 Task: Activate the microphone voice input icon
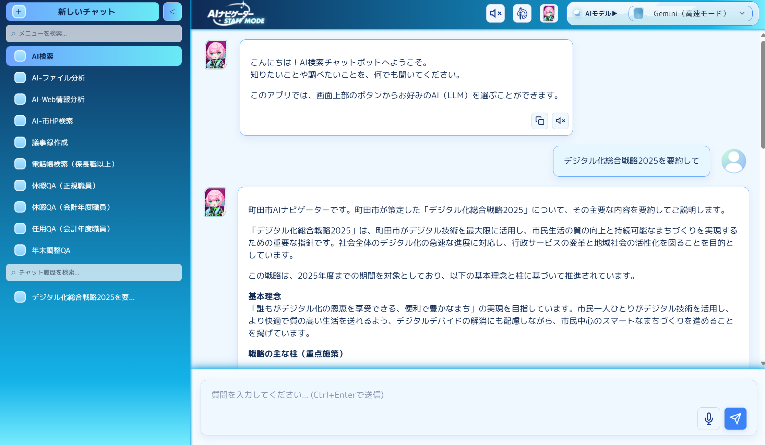tap(709, 419)
